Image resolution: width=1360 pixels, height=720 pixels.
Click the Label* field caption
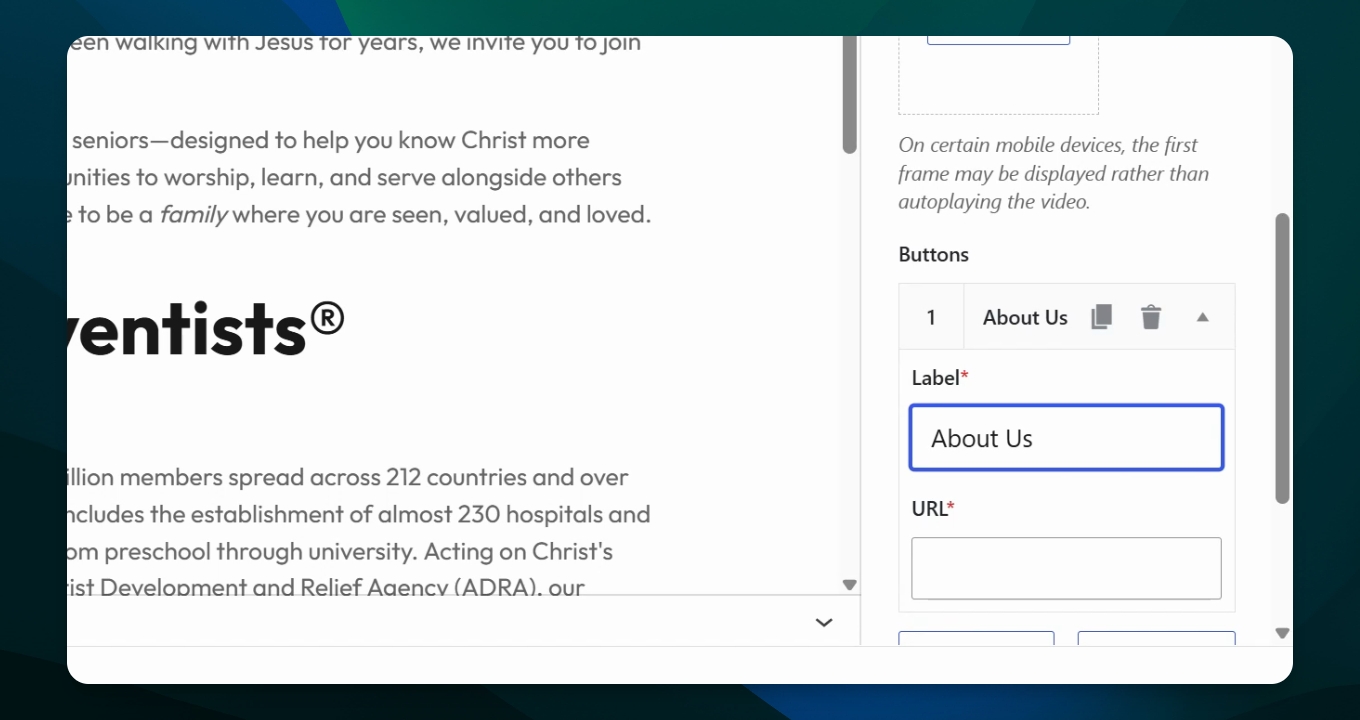940,378
